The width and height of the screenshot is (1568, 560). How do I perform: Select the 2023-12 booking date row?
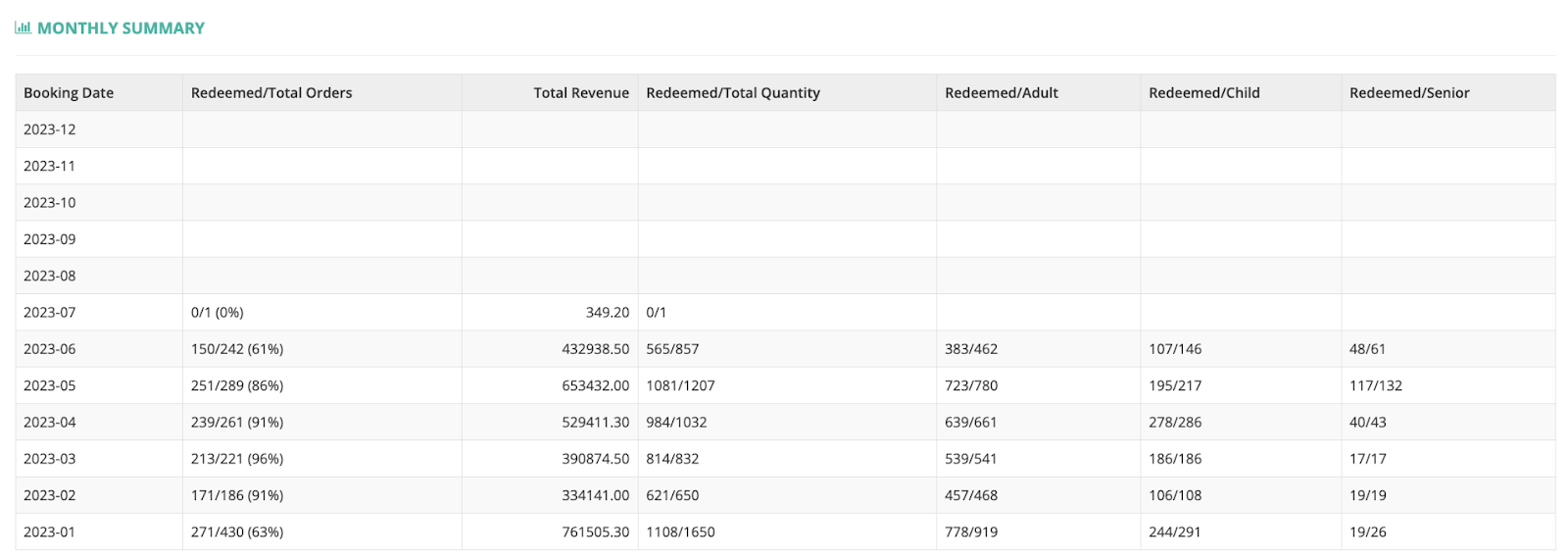[x=785, y=129]
